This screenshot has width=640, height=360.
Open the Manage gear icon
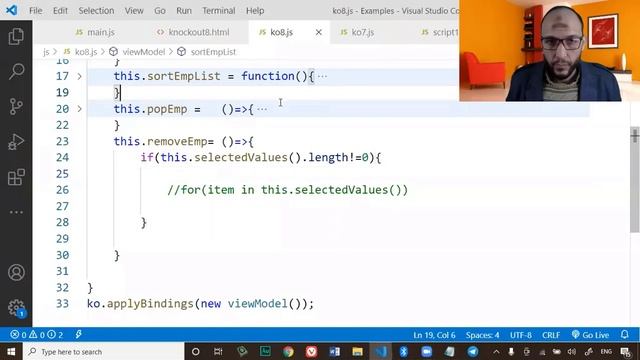pos(16,308)
